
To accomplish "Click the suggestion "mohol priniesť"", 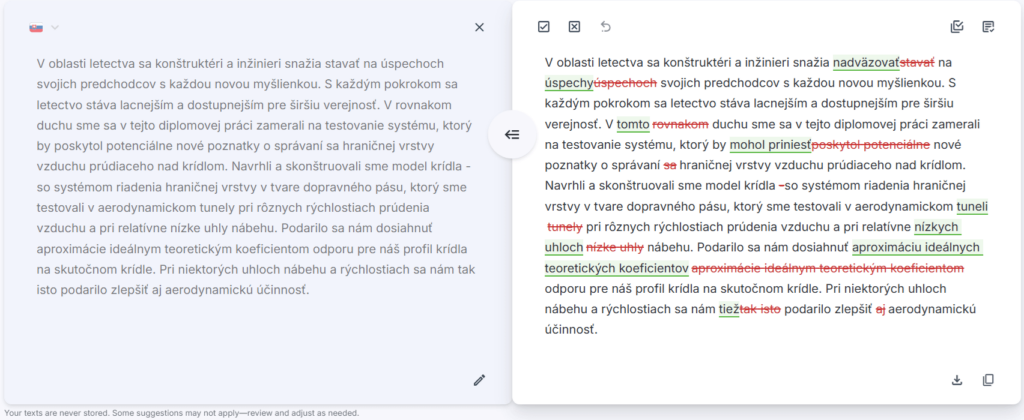I will pos(770,145).
